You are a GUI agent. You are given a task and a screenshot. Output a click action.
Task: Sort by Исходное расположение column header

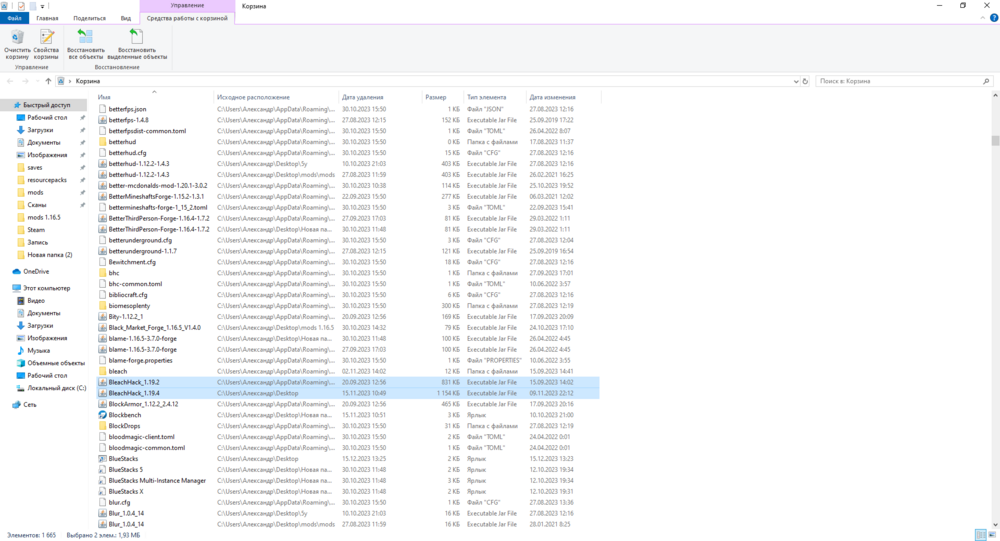pyautogui.click(x=276, y=97)
